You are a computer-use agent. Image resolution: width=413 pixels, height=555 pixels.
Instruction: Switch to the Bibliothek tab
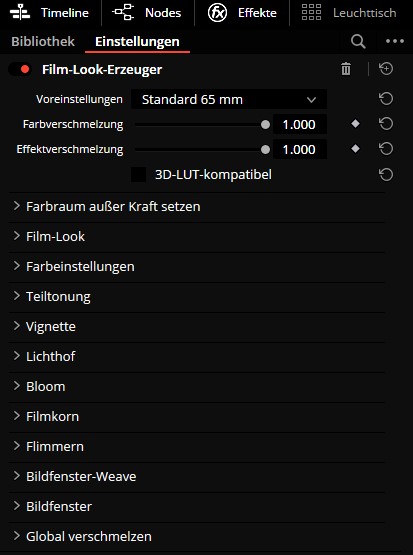point(43,41)
